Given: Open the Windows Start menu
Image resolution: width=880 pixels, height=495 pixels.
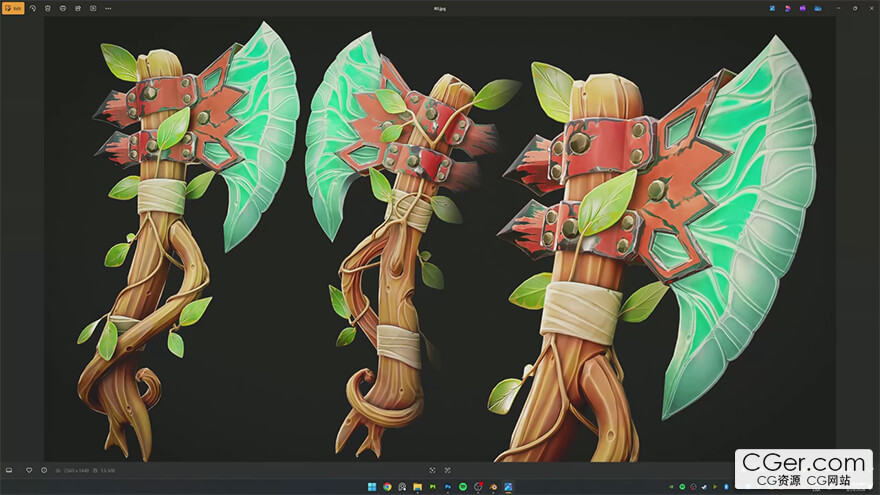Looking at the screenshot, I should point(371,487).
